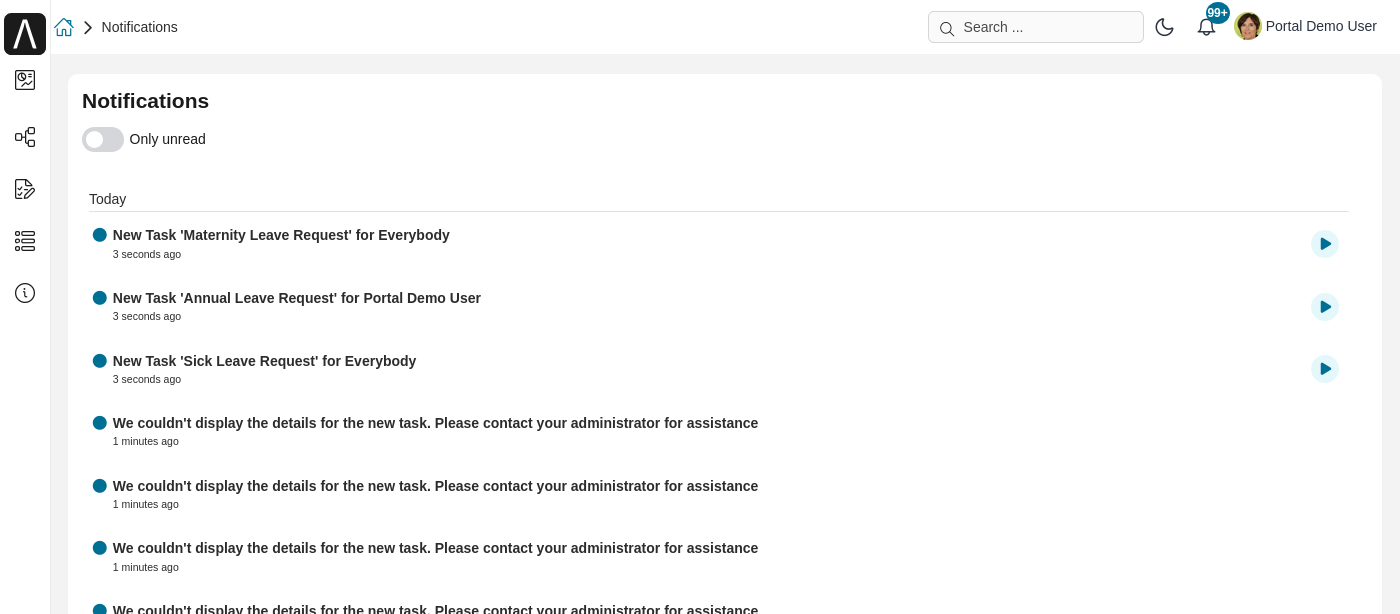1400x614 pixels.
Task: Mark the Sick Leave notification as read
Action: 100,361
